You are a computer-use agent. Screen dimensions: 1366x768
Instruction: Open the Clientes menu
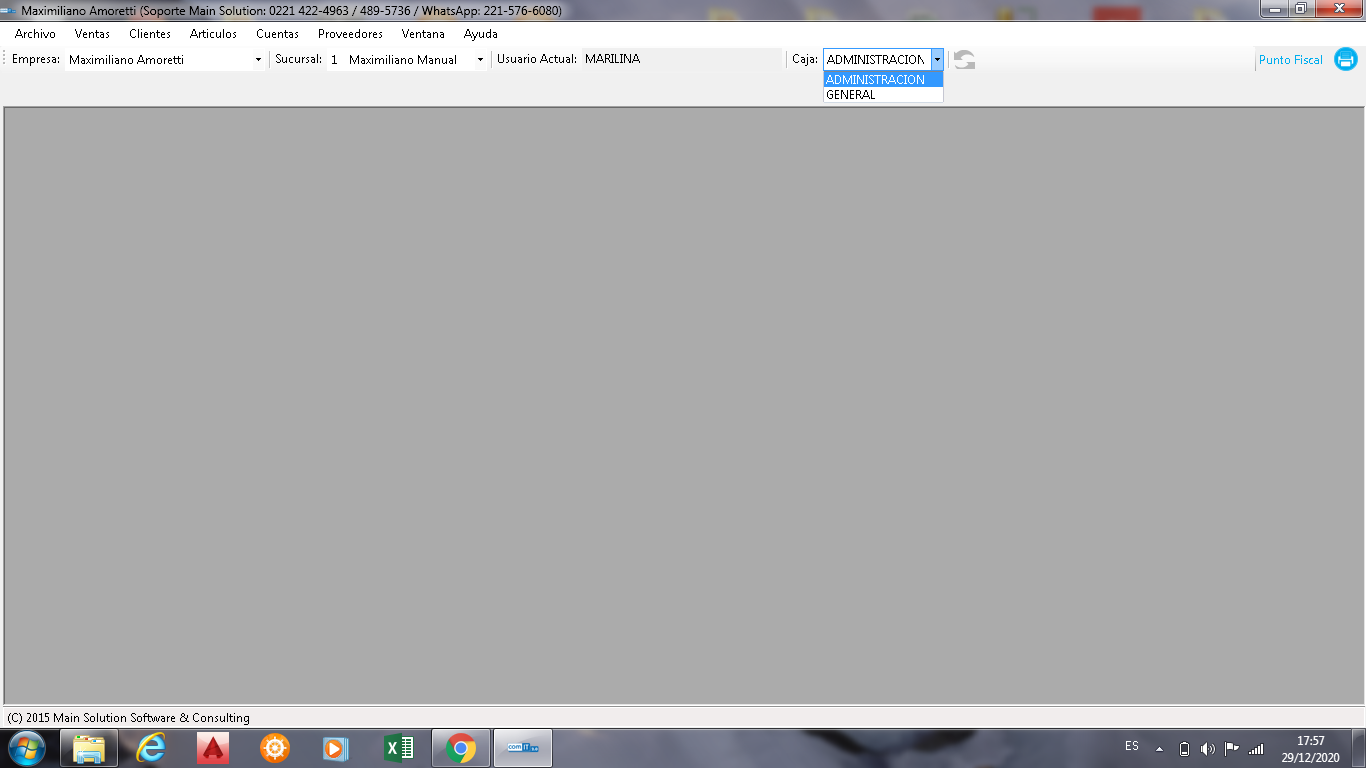click(150, 34)
